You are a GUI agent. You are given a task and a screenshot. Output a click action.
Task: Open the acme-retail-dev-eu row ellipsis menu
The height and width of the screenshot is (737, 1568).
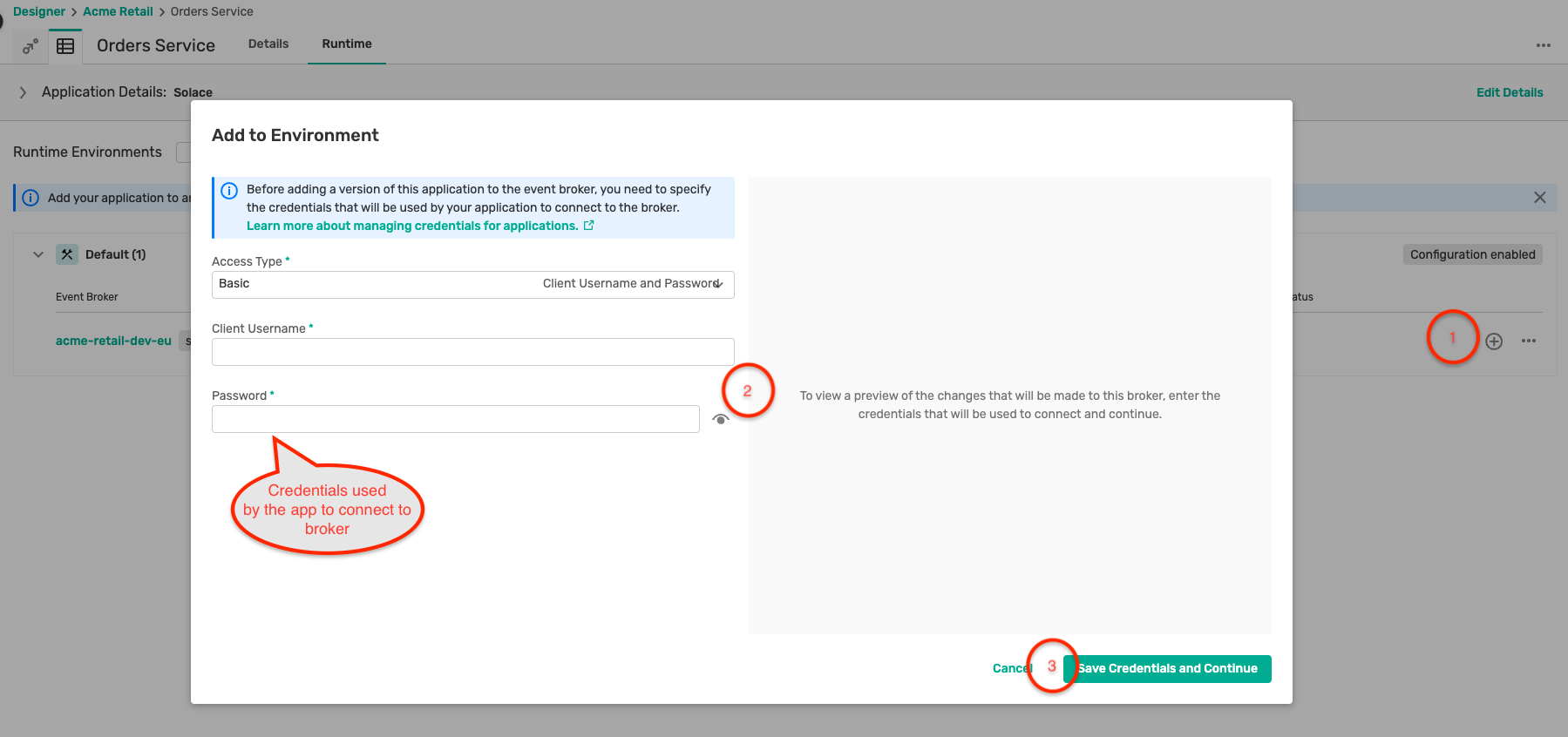[1528, 341]
